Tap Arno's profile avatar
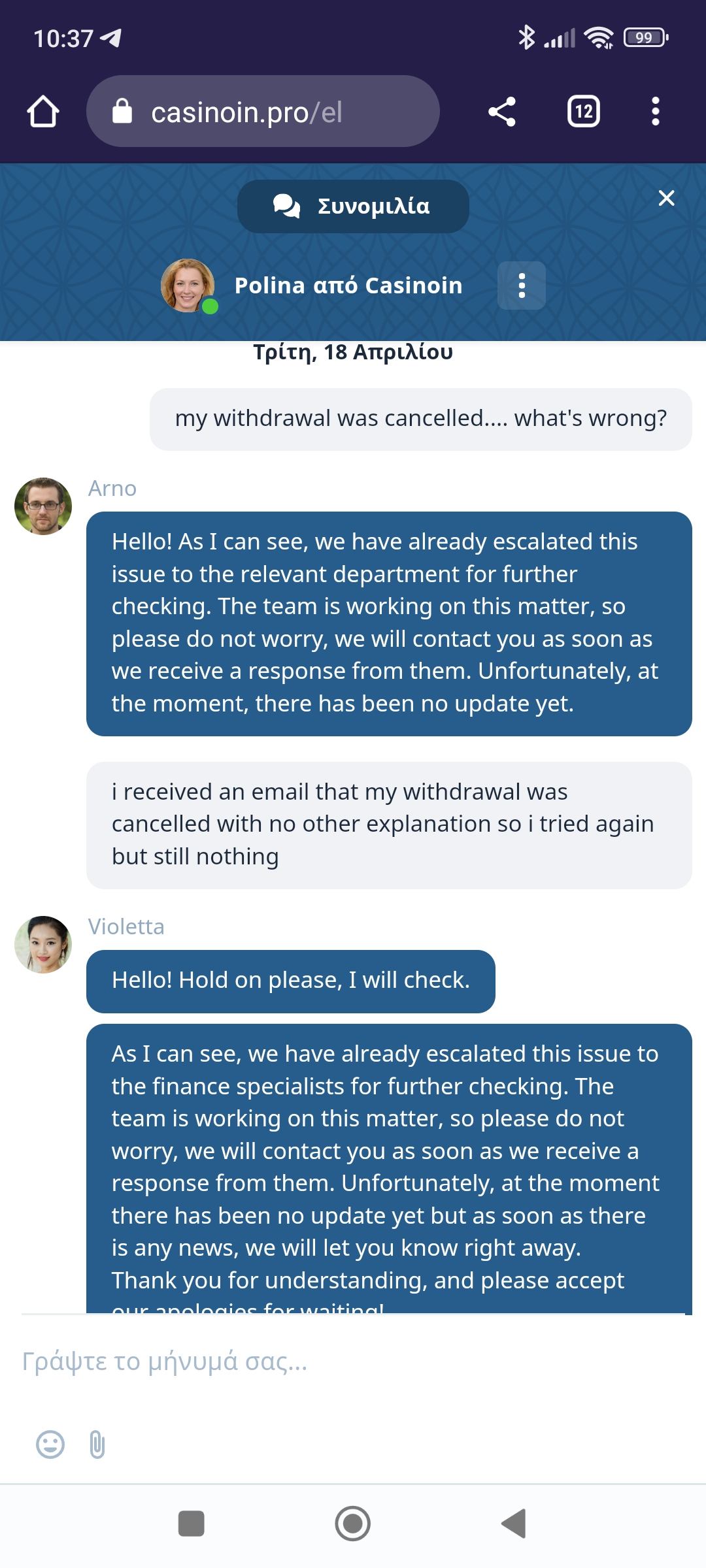This screenshot has width=706, height=1568. click(43, 506)
